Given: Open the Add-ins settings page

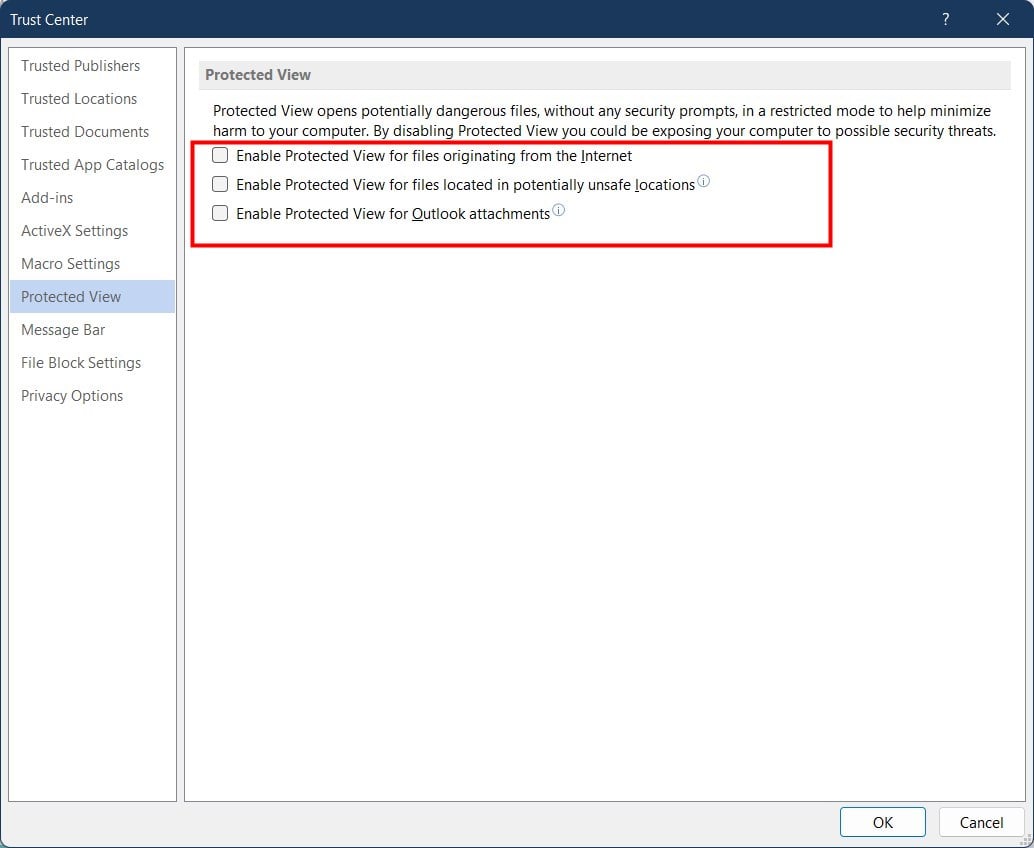Looking at the screenshot, I should tap(92, 198).
